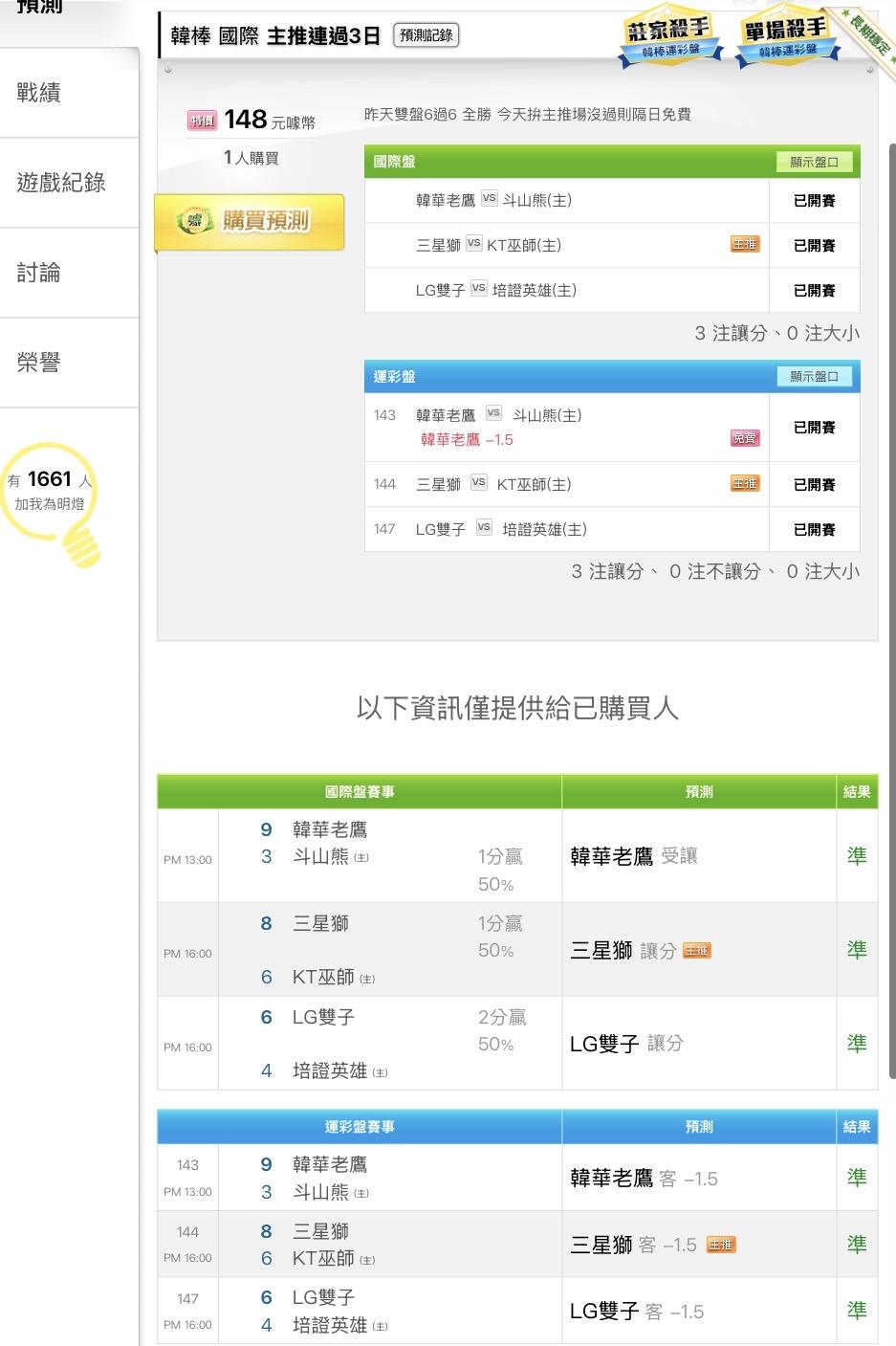Click 主推 tag beside 三星獅 in 國際盤
Screen dimensions: 896x1346
[744, 245]
